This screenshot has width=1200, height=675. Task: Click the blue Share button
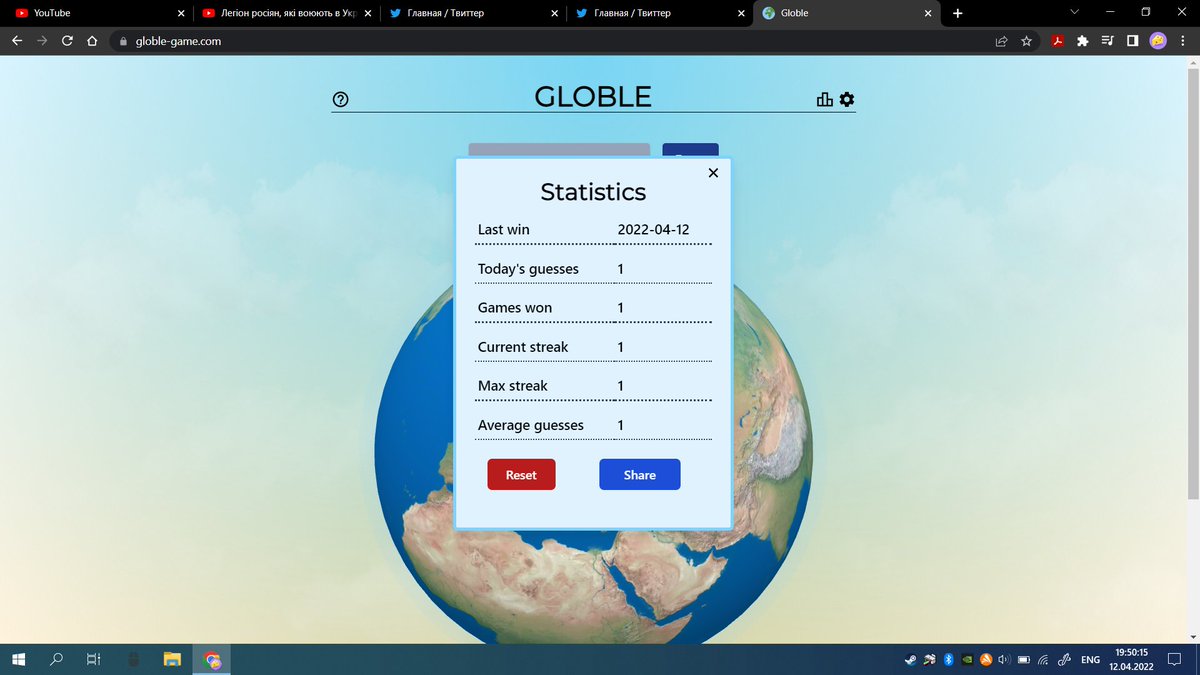[x=640, y=475]
